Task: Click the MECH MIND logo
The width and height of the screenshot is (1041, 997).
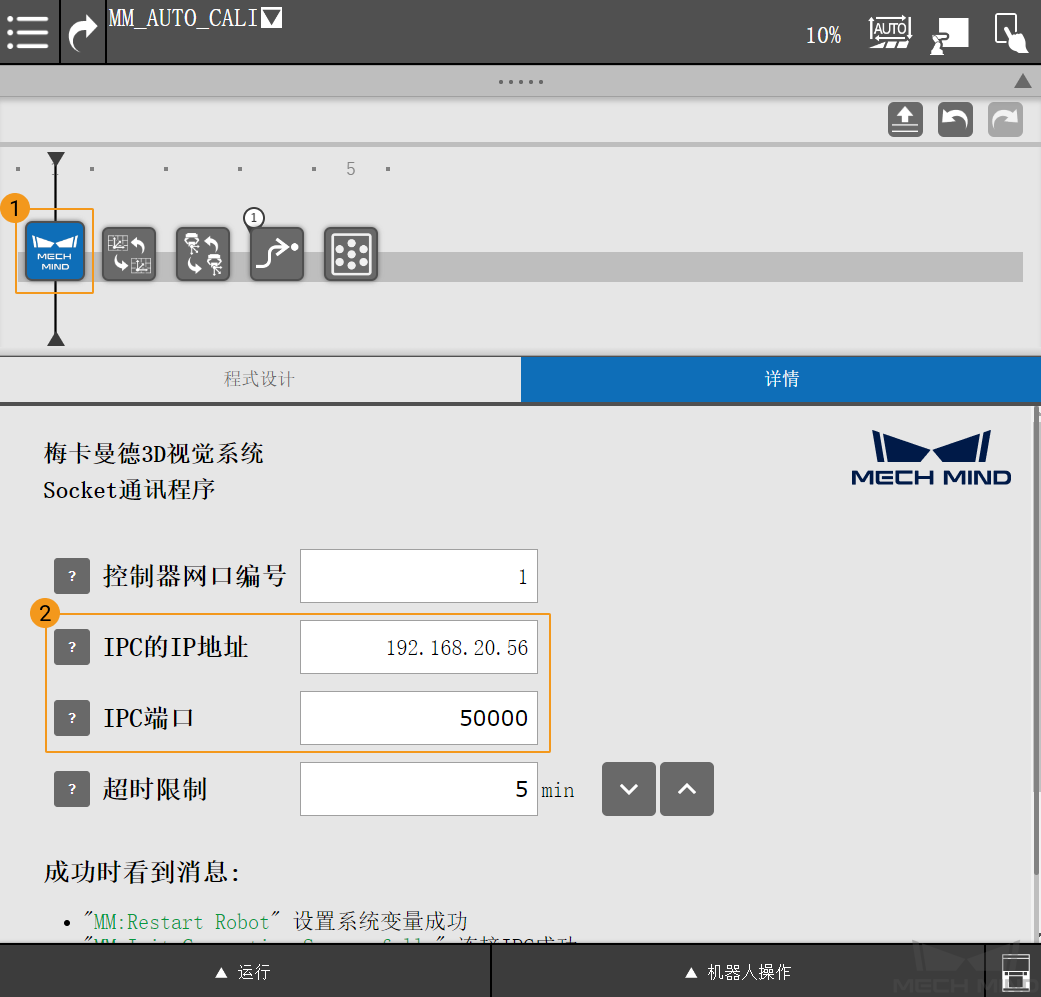Action: 931,458
